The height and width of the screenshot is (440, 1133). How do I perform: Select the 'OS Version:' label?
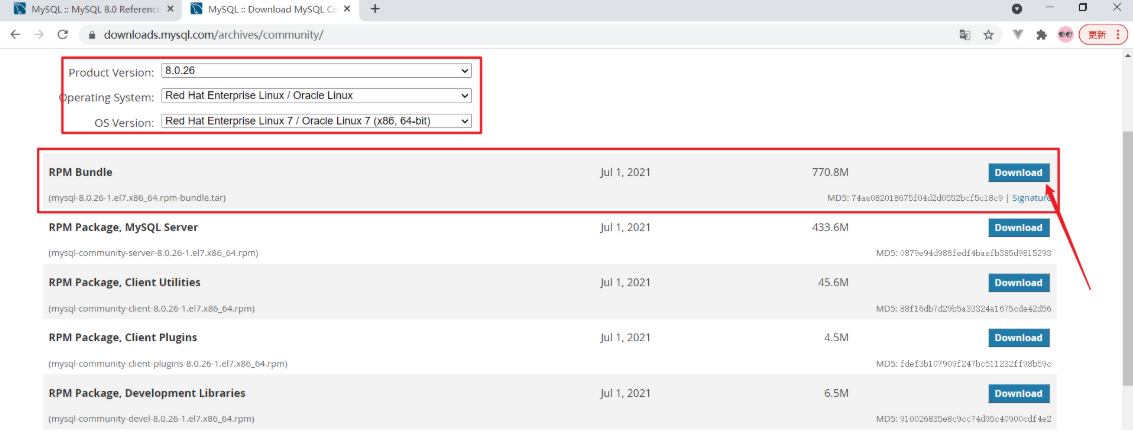(x=124, y=122)
